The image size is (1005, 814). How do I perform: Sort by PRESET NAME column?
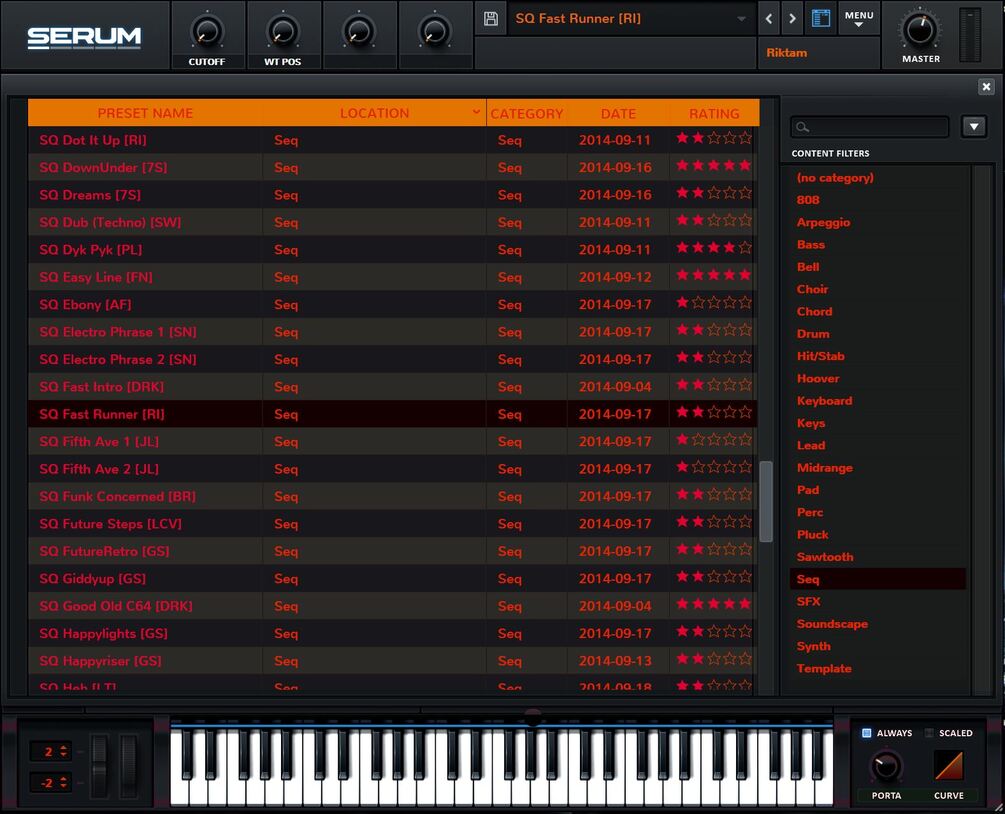(145, 113)
